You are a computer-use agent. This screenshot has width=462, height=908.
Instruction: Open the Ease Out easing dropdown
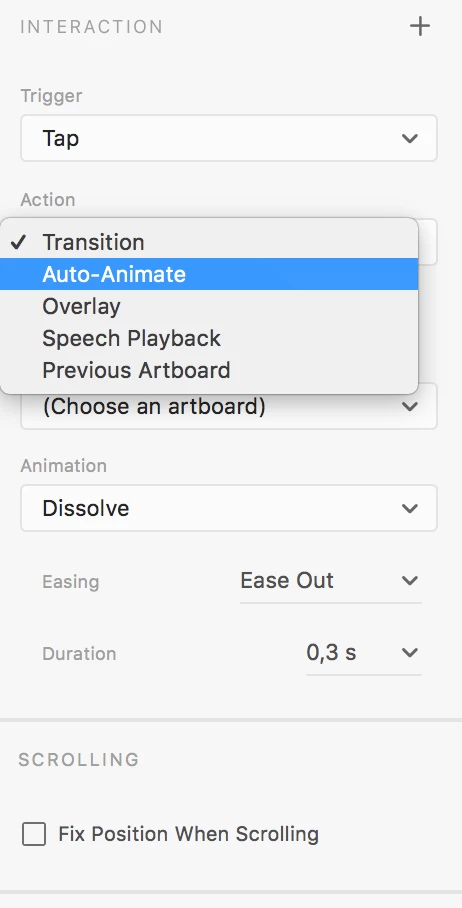click(x=331, y=581)
